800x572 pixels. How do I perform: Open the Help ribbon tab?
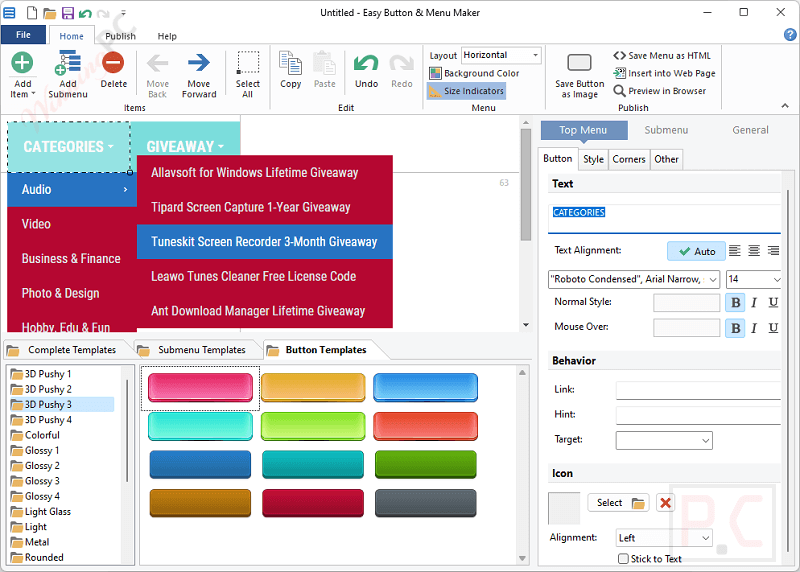pyautogui.click(x=167, y=36)
